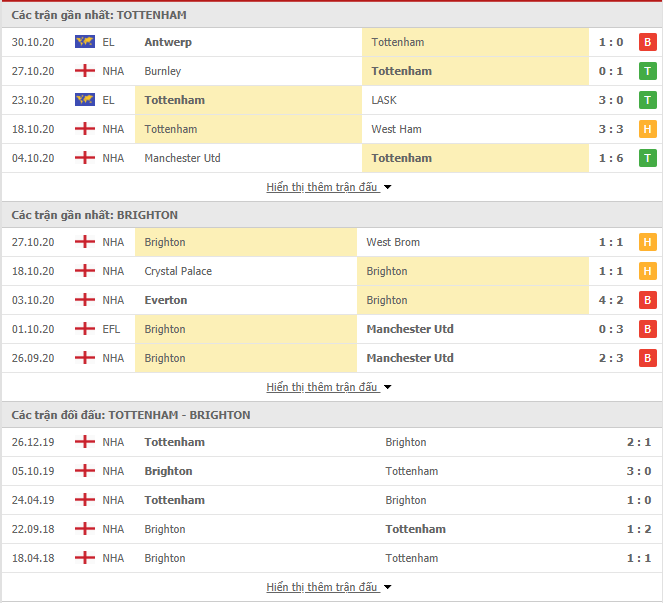663x603 pixels.
Task: Click the red B badge for Everton match
Action: click(647, 300)
